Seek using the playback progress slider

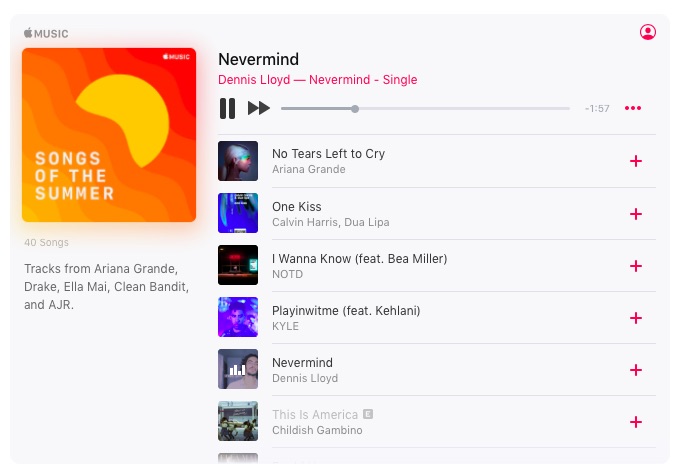(x=425, y=108)
